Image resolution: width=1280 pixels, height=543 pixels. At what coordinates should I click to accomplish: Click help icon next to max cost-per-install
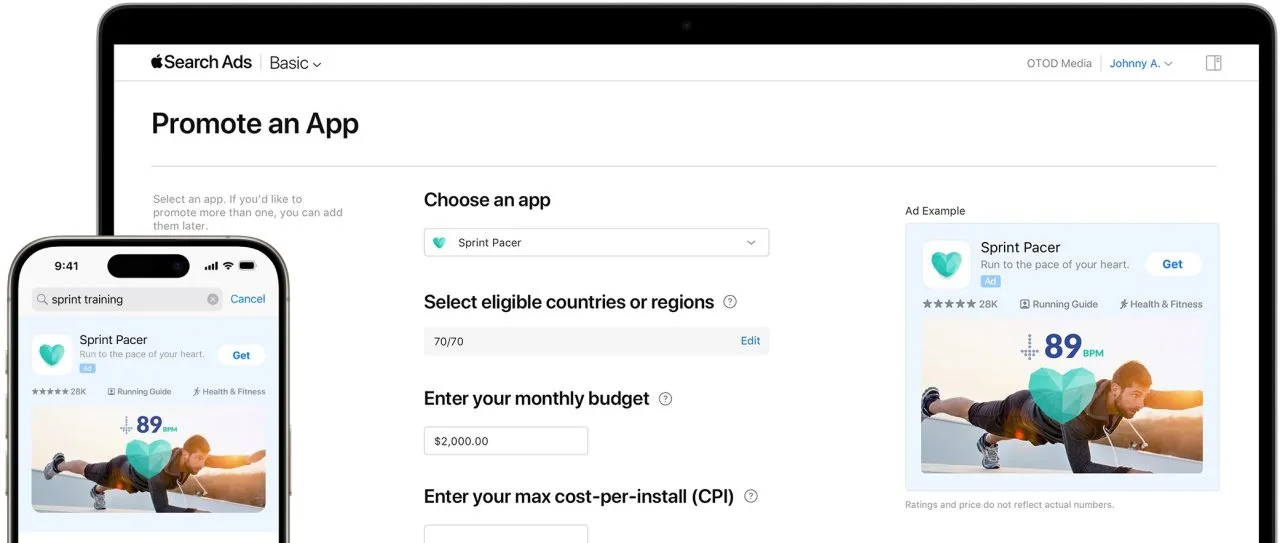tap(751, 496)
